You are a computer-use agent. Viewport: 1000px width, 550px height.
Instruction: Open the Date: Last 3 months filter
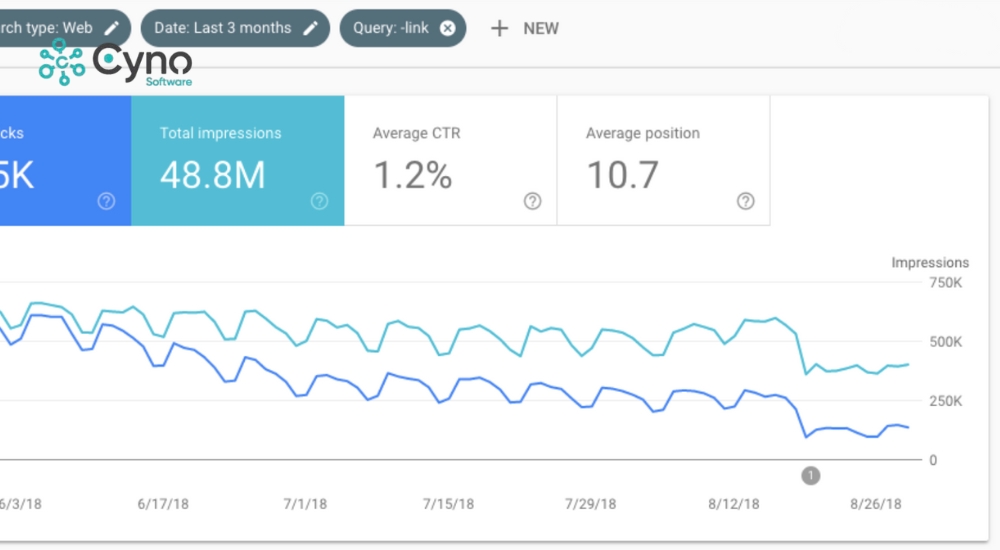[x=225, y=28]
